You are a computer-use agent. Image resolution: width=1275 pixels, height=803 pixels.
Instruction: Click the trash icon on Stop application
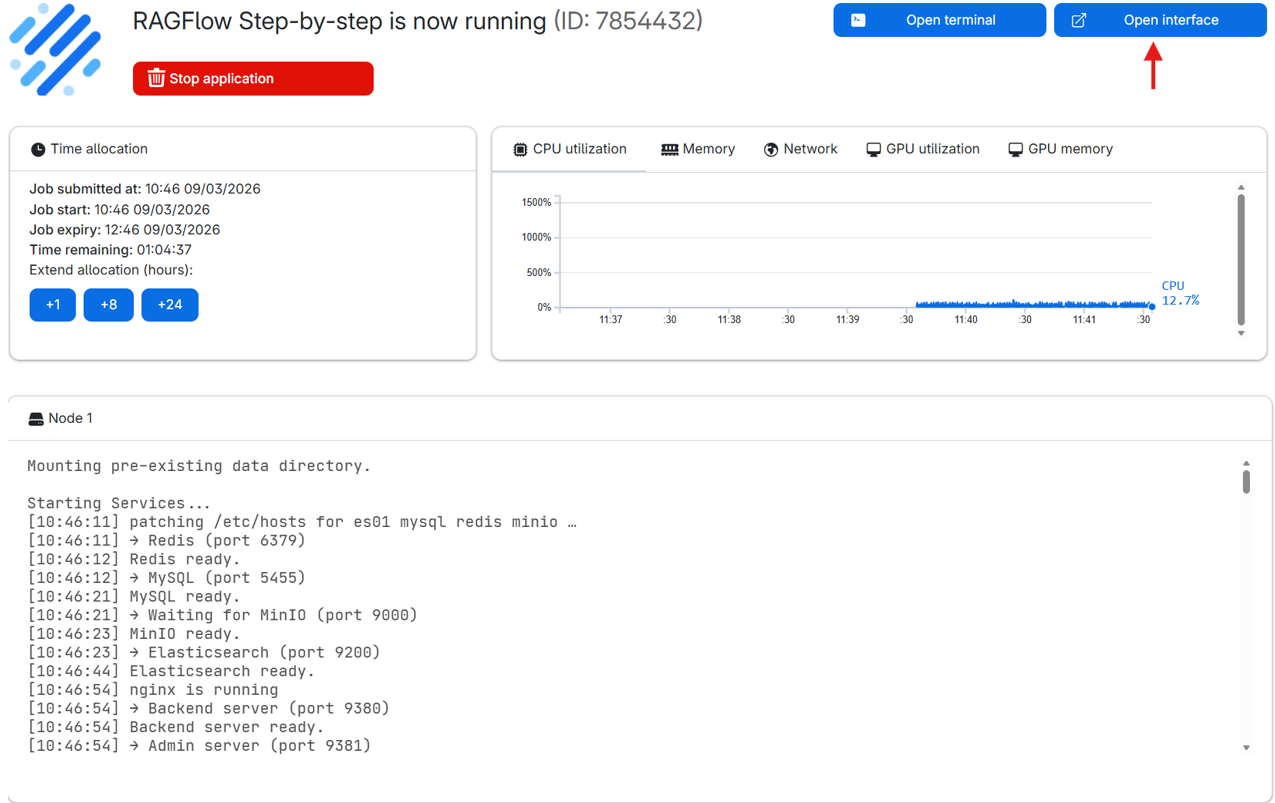click(156, 78)
